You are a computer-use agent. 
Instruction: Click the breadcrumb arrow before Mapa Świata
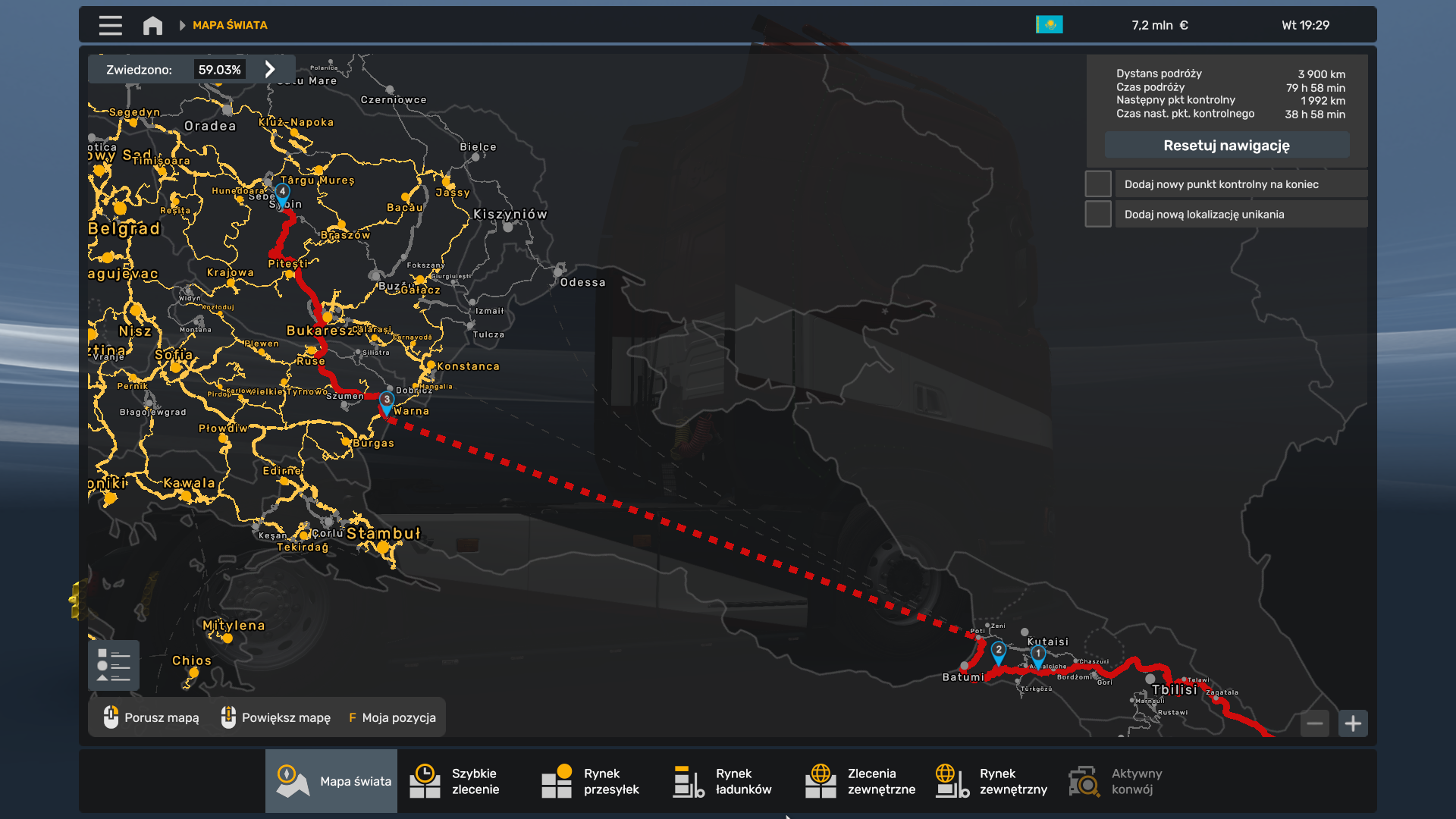click(x=182, y=25)
